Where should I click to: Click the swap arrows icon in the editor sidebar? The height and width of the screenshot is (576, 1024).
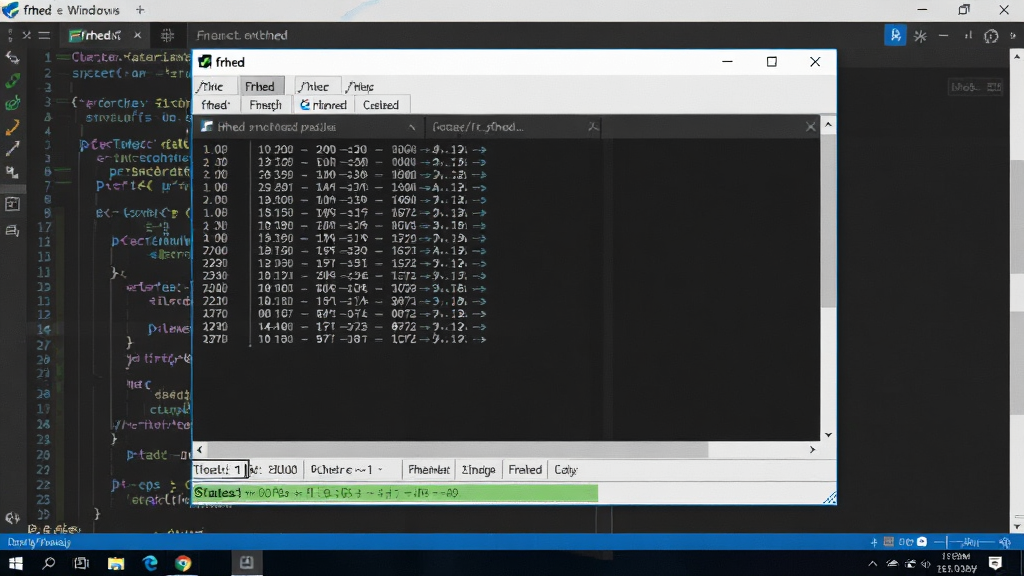[12, 57]
